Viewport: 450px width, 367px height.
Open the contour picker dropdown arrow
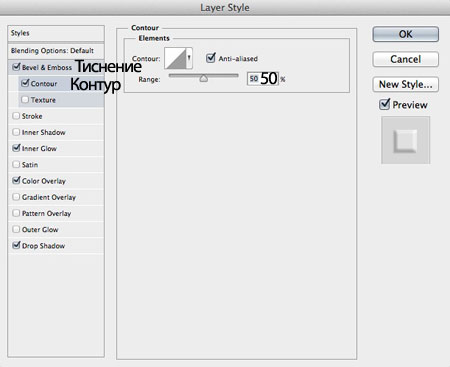[x=189, y=58]
